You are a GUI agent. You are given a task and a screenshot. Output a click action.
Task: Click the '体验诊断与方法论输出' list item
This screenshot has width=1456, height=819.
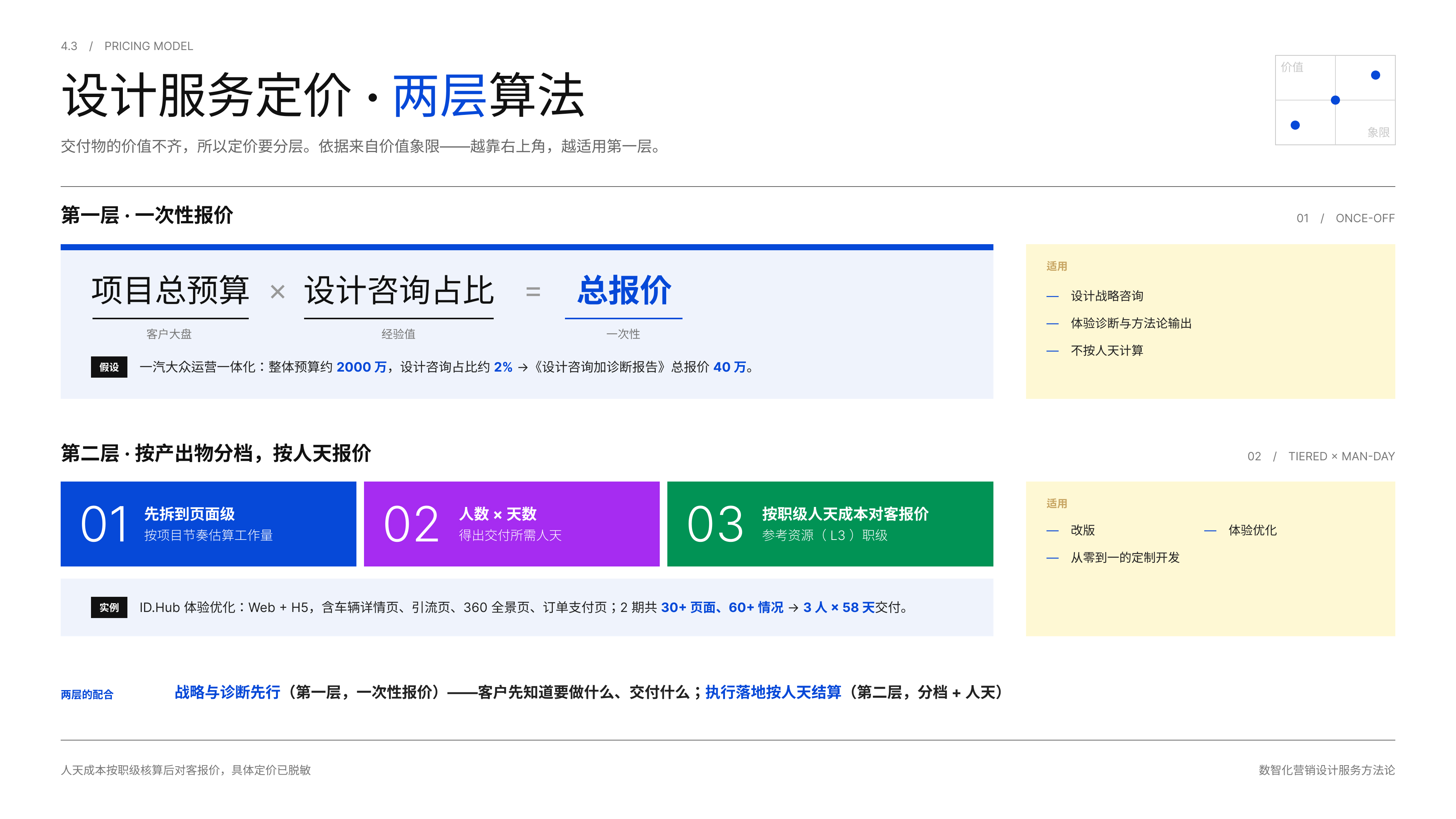[x=1131, y=323]
